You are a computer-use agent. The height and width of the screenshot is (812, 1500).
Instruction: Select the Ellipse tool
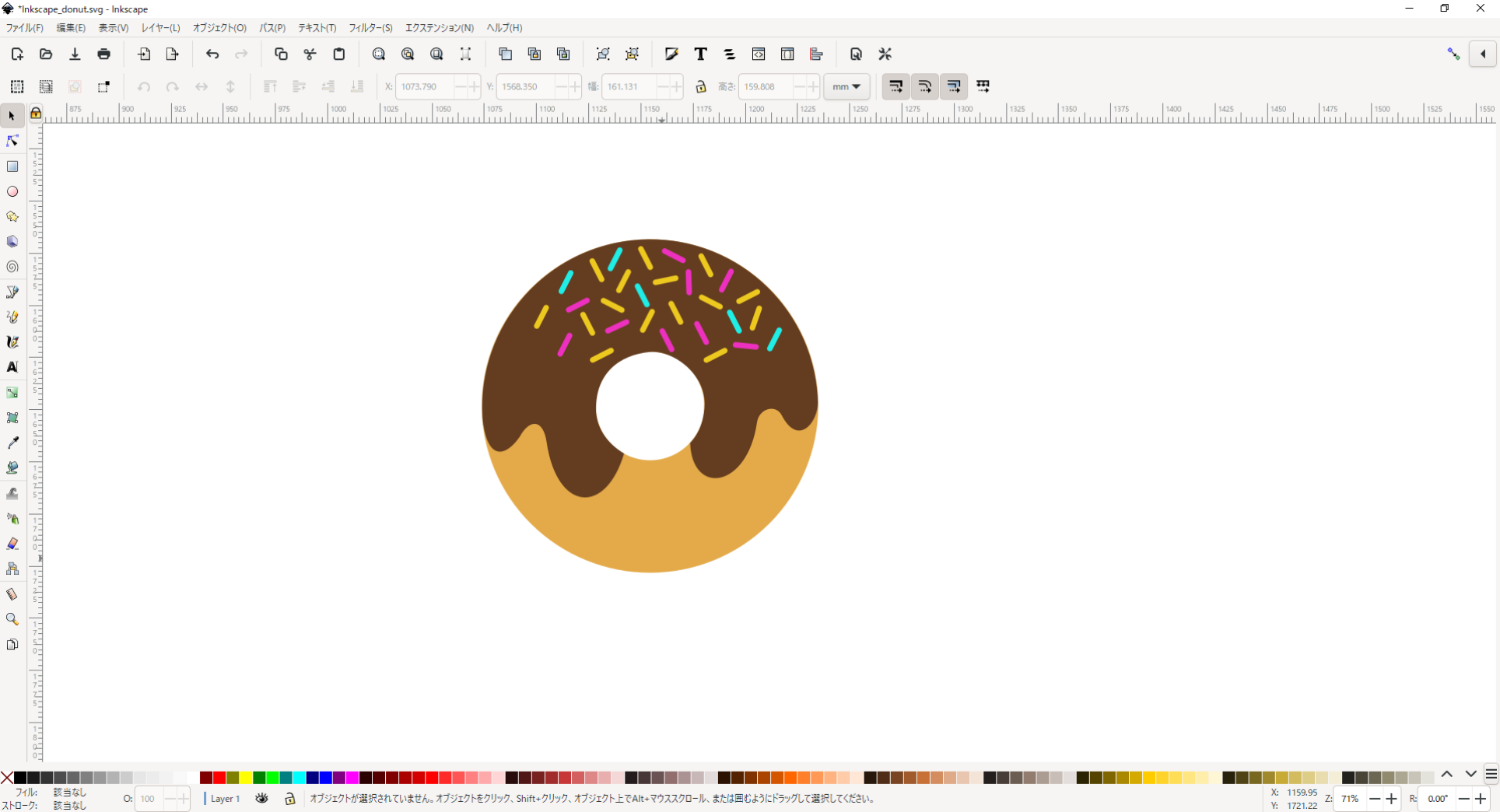pyautogui.click(x=12, y=191)
